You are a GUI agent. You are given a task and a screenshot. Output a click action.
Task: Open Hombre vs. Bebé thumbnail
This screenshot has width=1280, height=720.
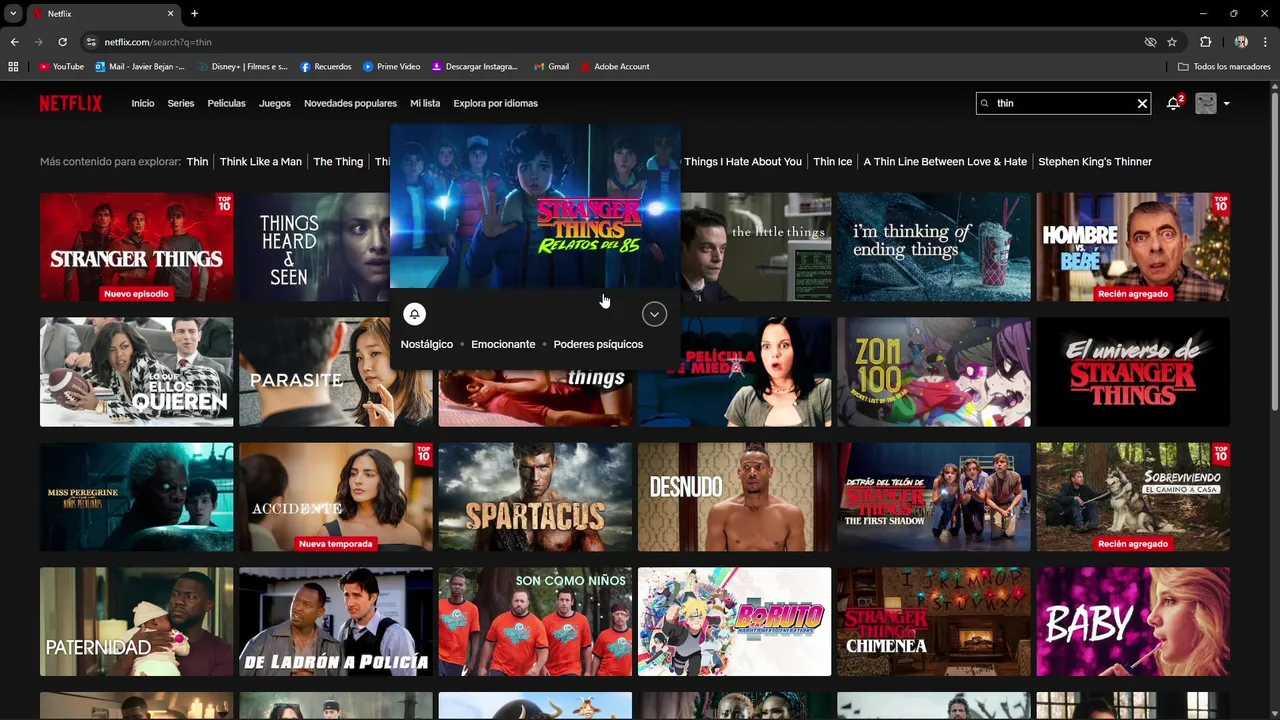1133,247
